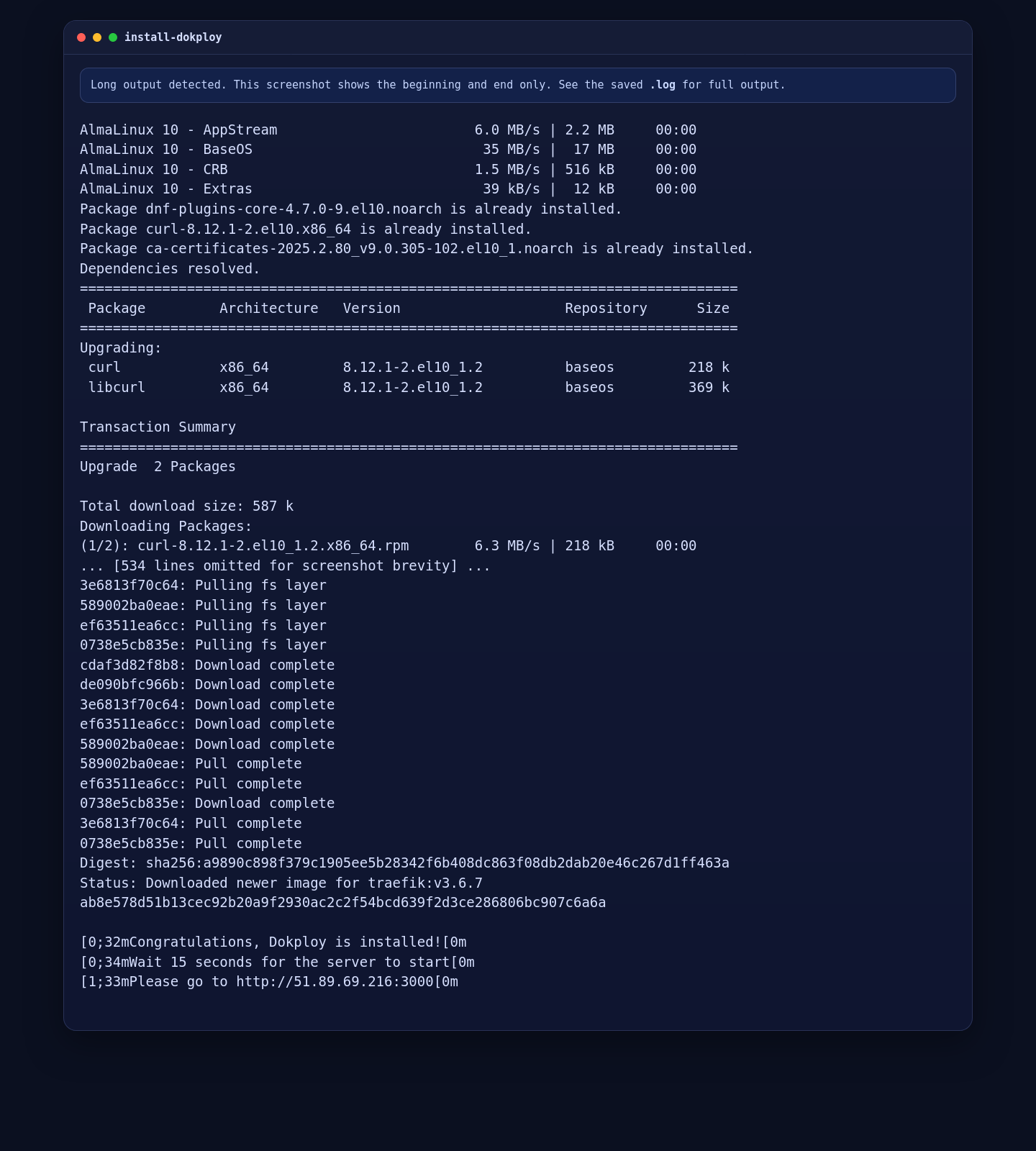The height and width of the screenshot is (1151, 1036).
Task: Click the 'Package curl-8.12.1-2.el10.x86_64' installed line
Action: tap(306, 229)
